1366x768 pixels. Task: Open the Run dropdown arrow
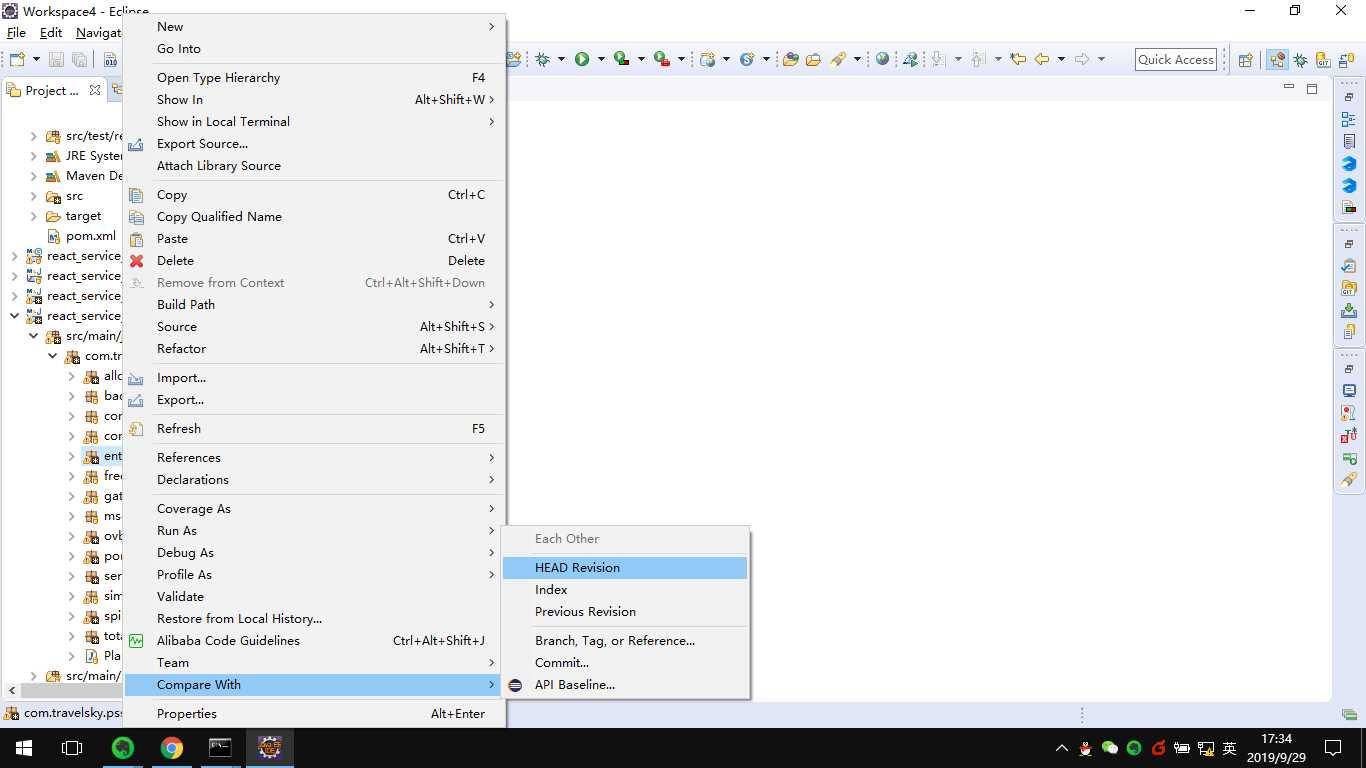click(601, 60)
